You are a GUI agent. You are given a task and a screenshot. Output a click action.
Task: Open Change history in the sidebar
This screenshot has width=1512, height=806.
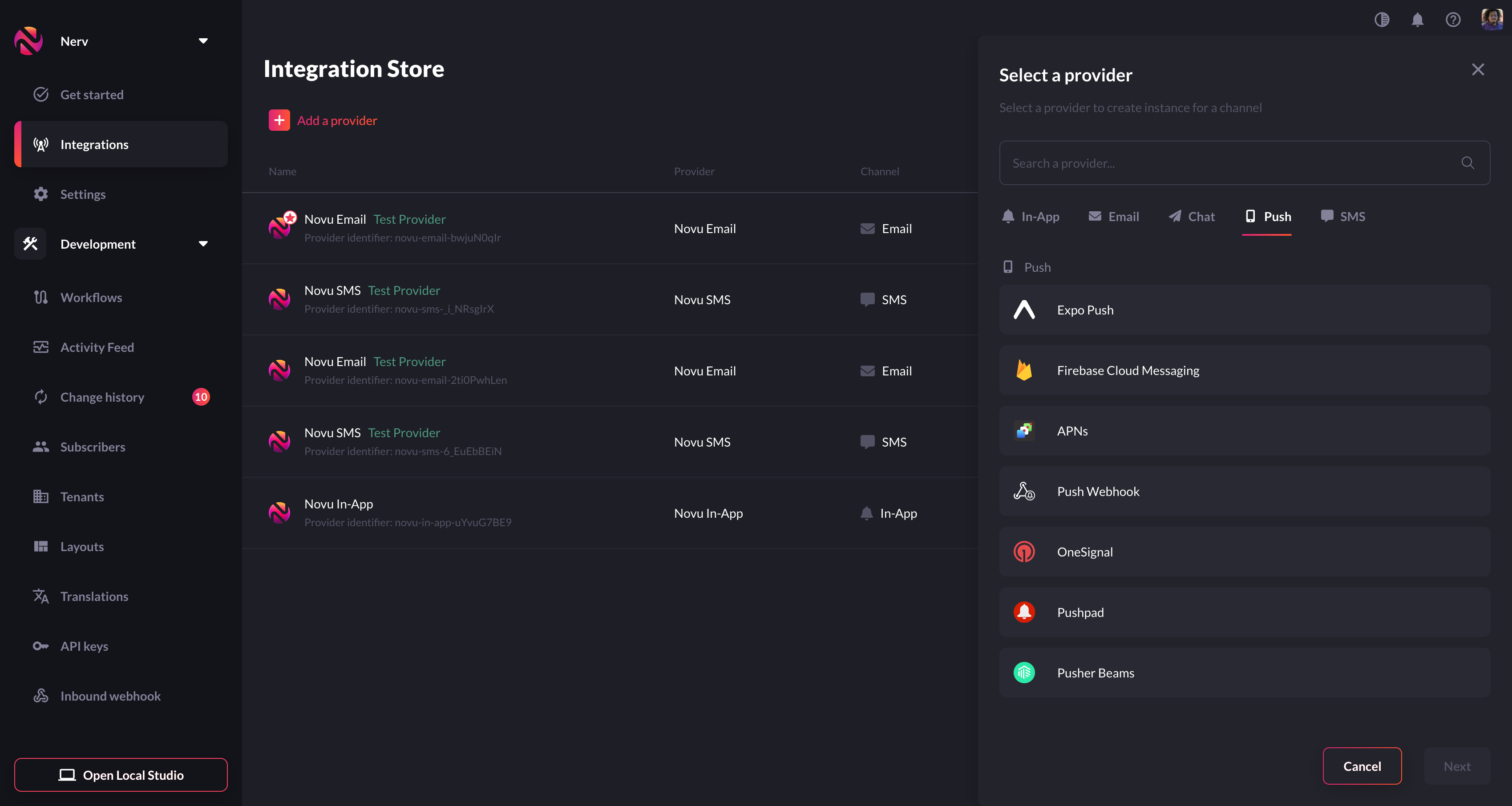pos(102,397)
